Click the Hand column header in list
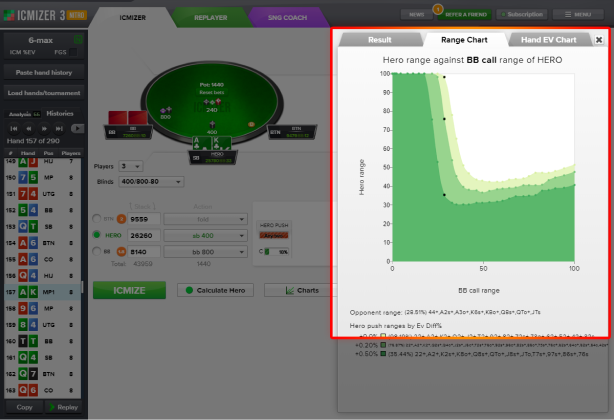Screen dimensions: 614x420 coord(28,153)
